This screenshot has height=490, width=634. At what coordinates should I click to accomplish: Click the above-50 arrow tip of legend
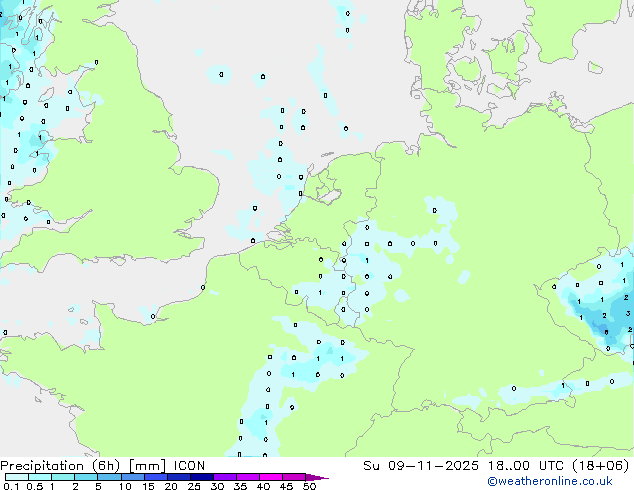tap(317, 477)
